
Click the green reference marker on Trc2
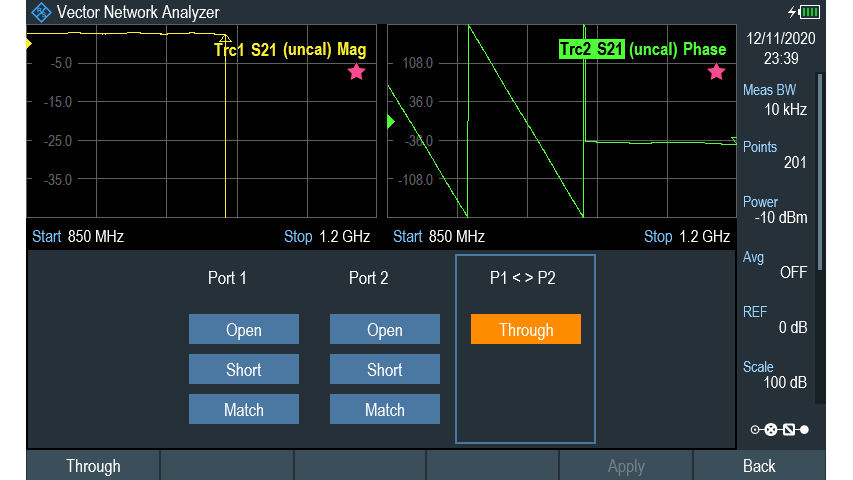coord(391,122)
